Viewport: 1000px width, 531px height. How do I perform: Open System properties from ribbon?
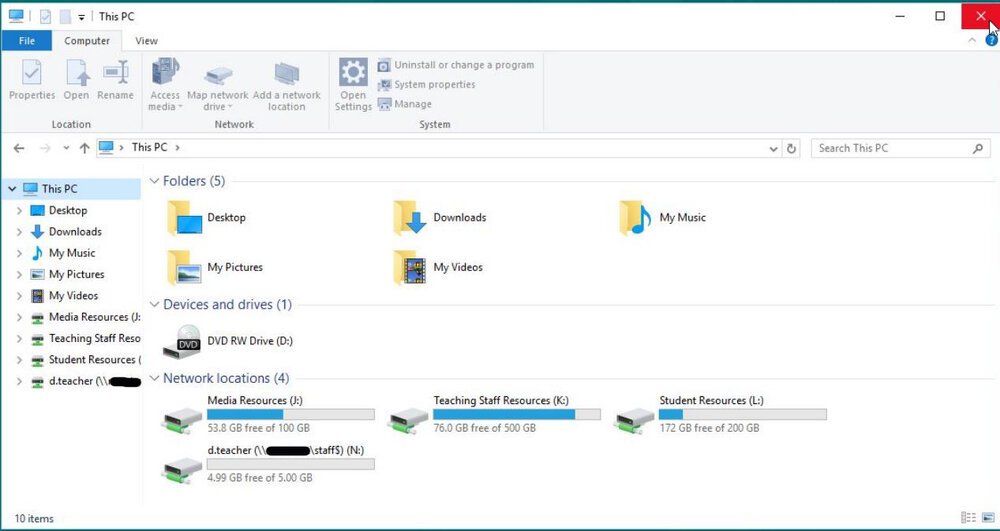pos(426,85)
